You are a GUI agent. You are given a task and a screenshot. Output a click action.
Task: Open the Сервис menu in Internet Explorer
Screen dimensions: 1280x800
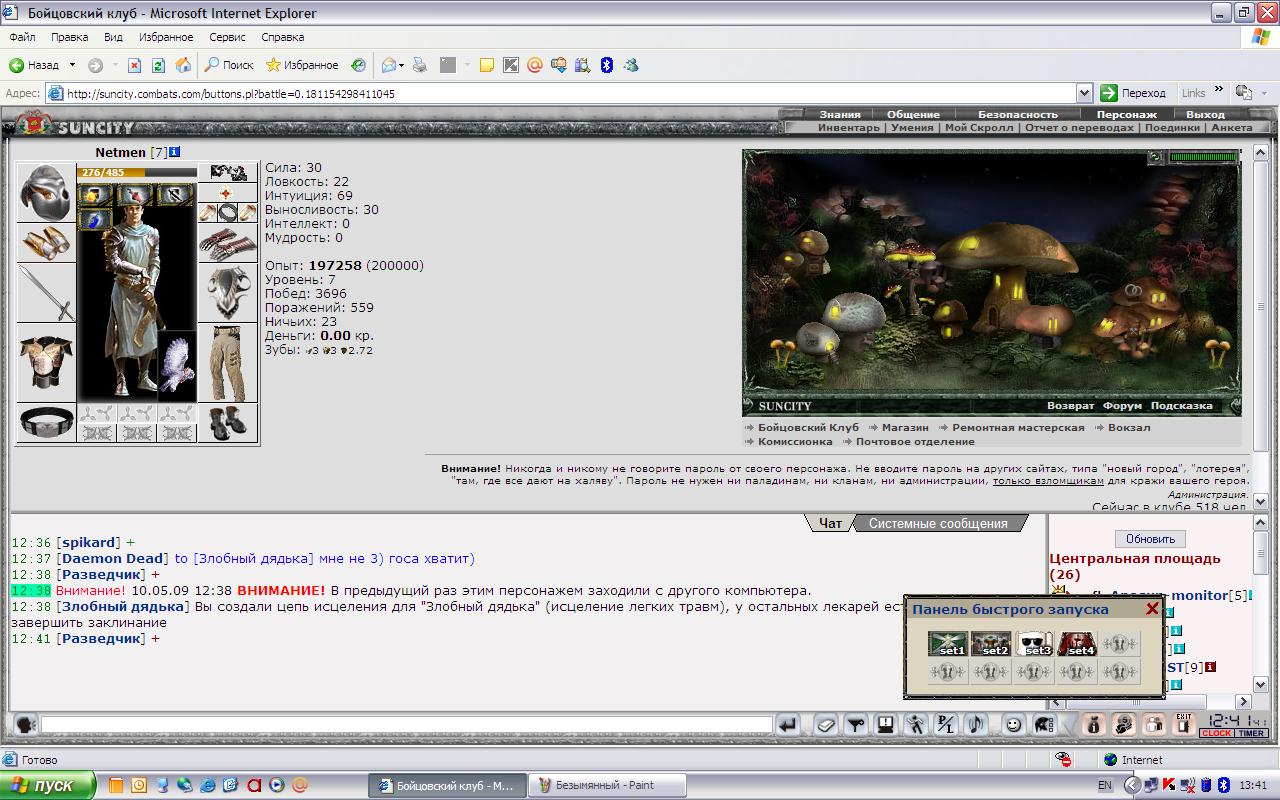(227, 37)
